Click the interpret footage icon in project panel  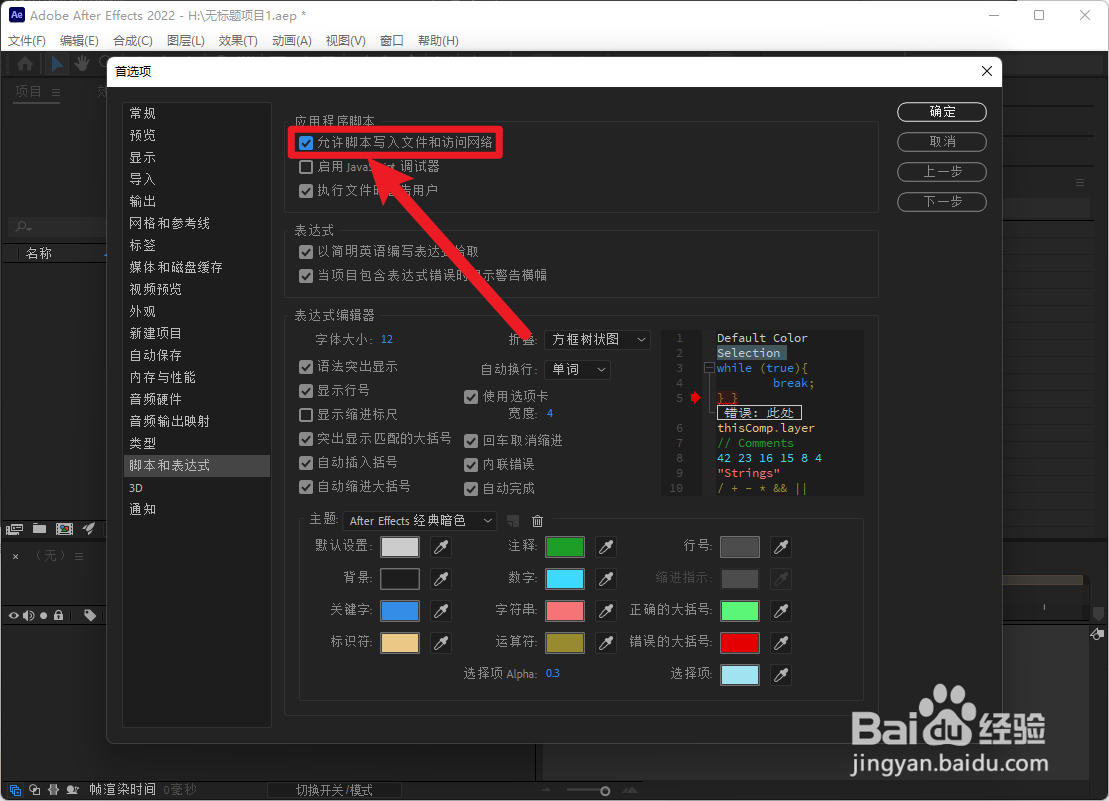pos(14,528)
